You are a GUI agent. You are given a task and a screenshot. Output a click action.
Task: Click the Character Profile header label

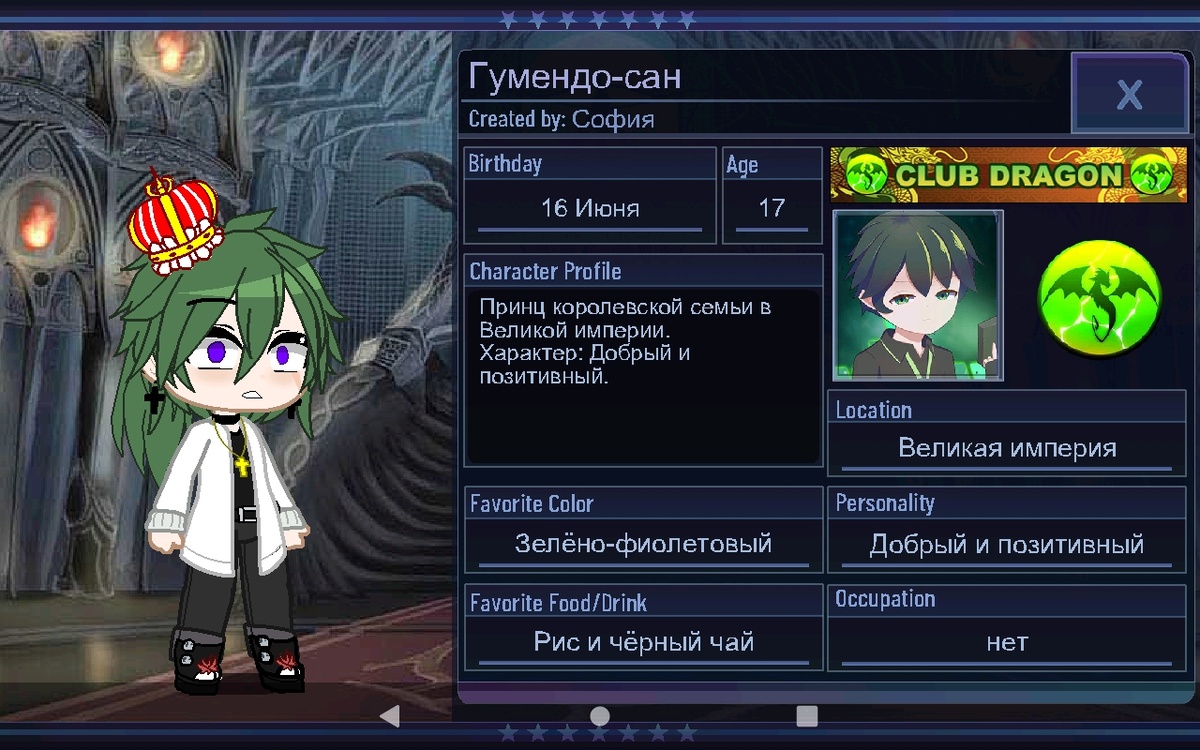(545, 272)
